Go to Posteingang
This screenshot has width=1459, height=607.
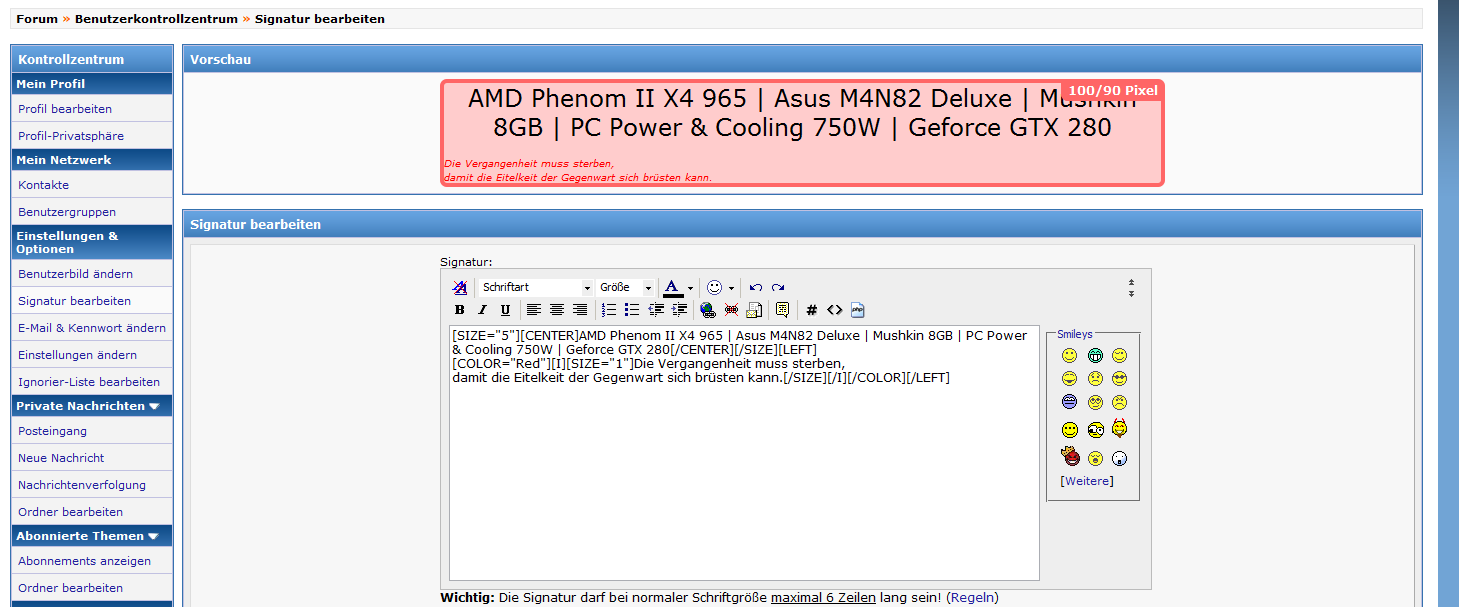click(52, 431)
